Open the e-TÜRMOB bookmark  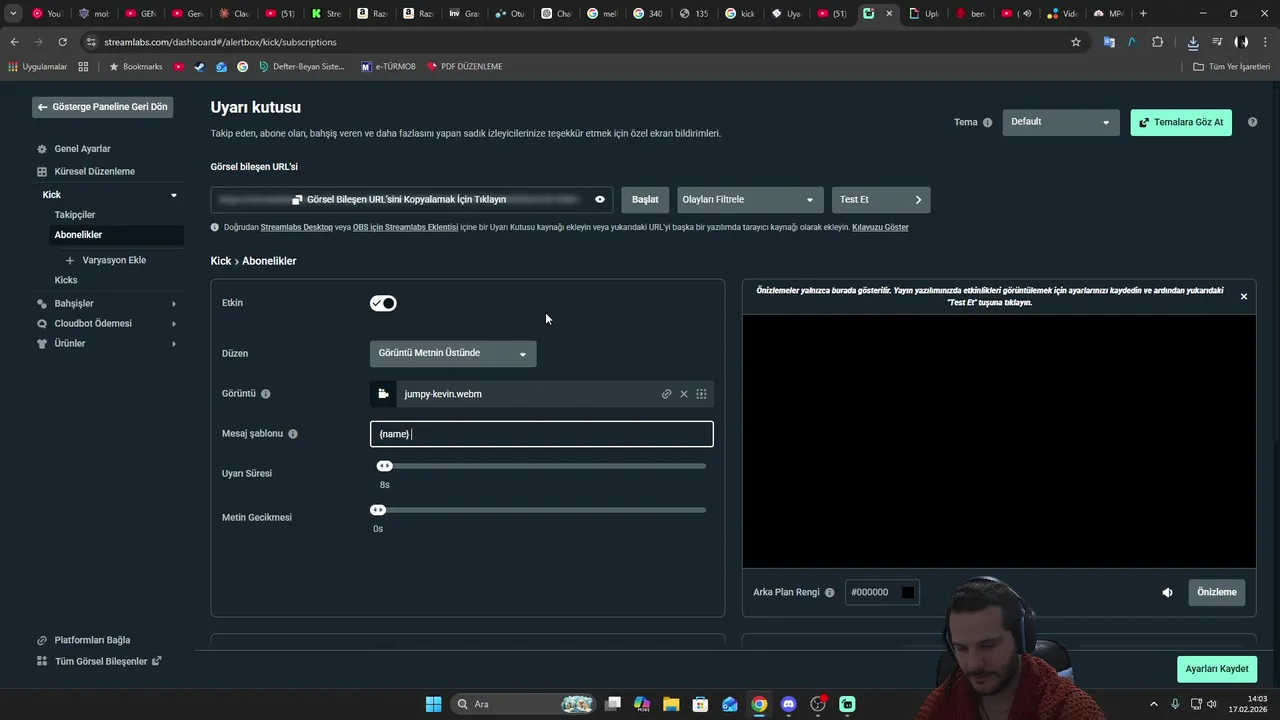coord(388,67)
